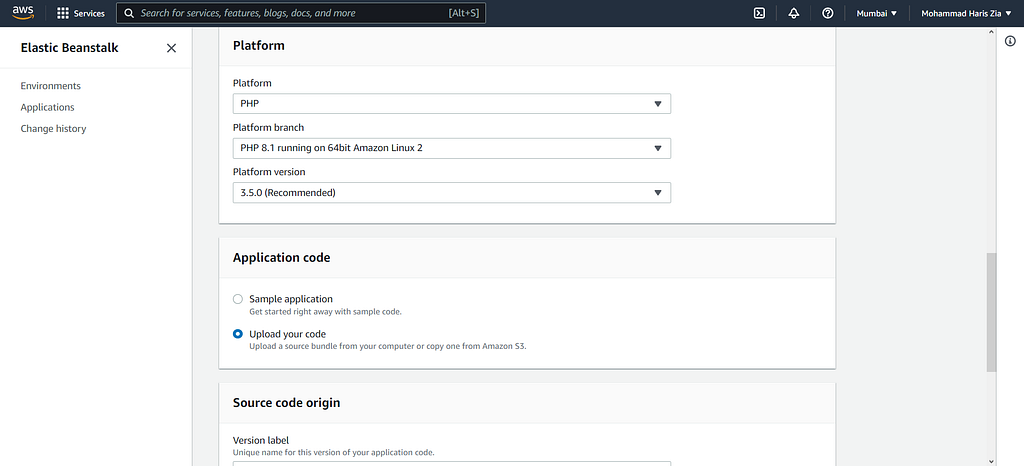Open the info panel icon

pos(1010,41)
